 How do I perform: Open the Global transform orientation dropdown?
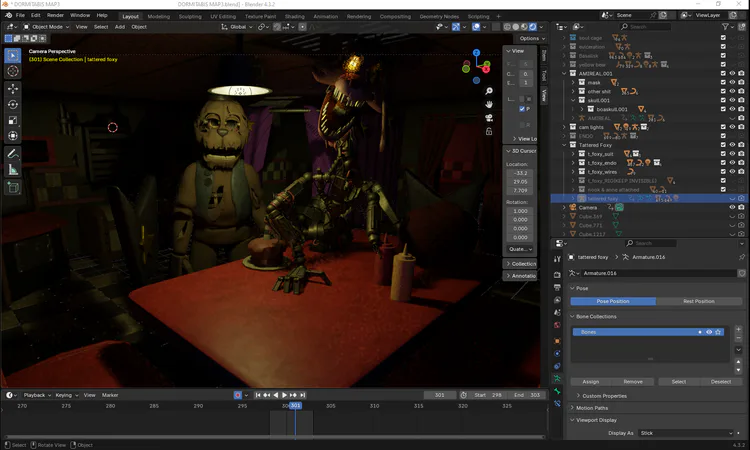tap(237, 27)
